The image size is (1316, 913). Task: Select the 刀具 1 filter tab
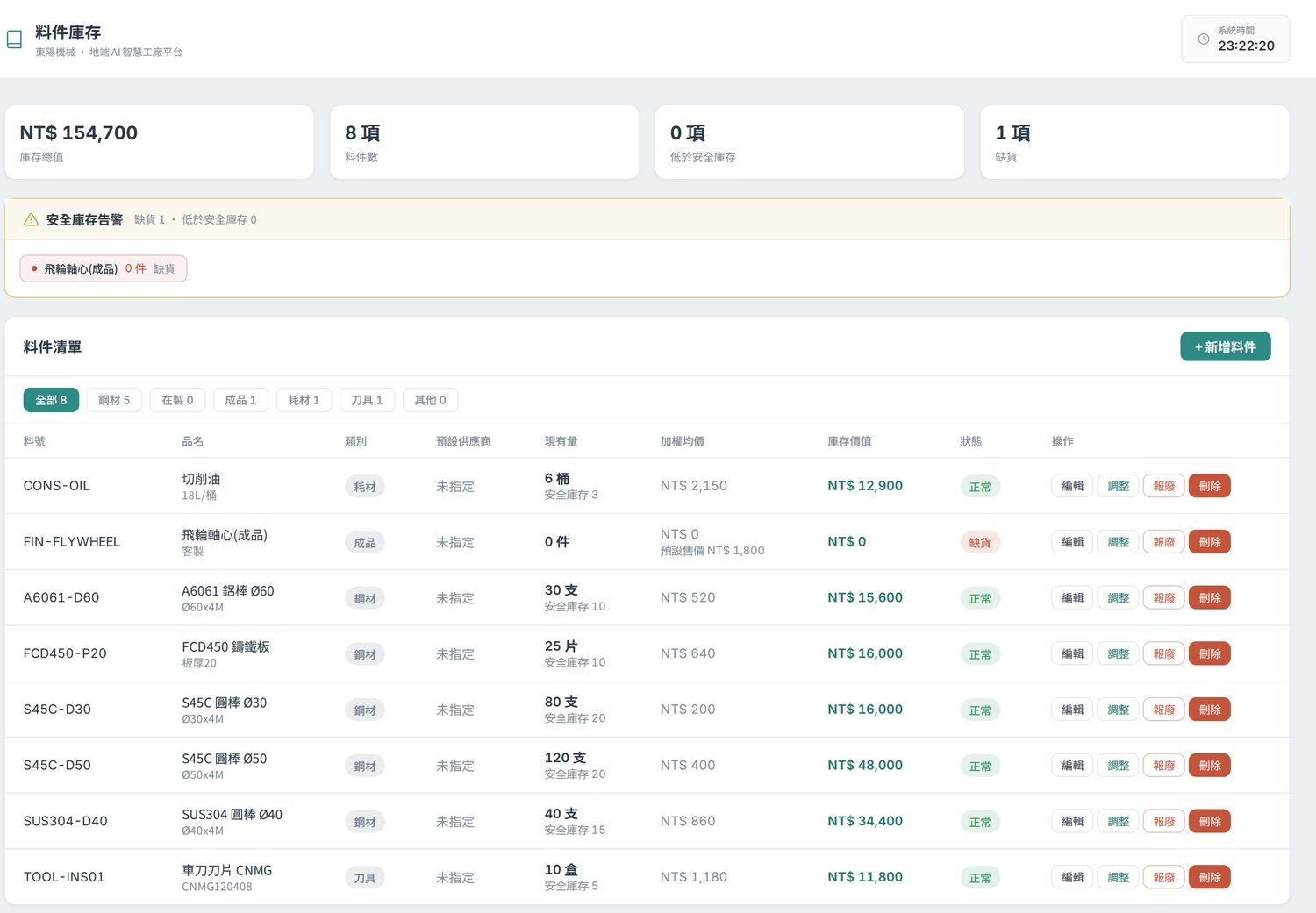click(x=367, y=400)
